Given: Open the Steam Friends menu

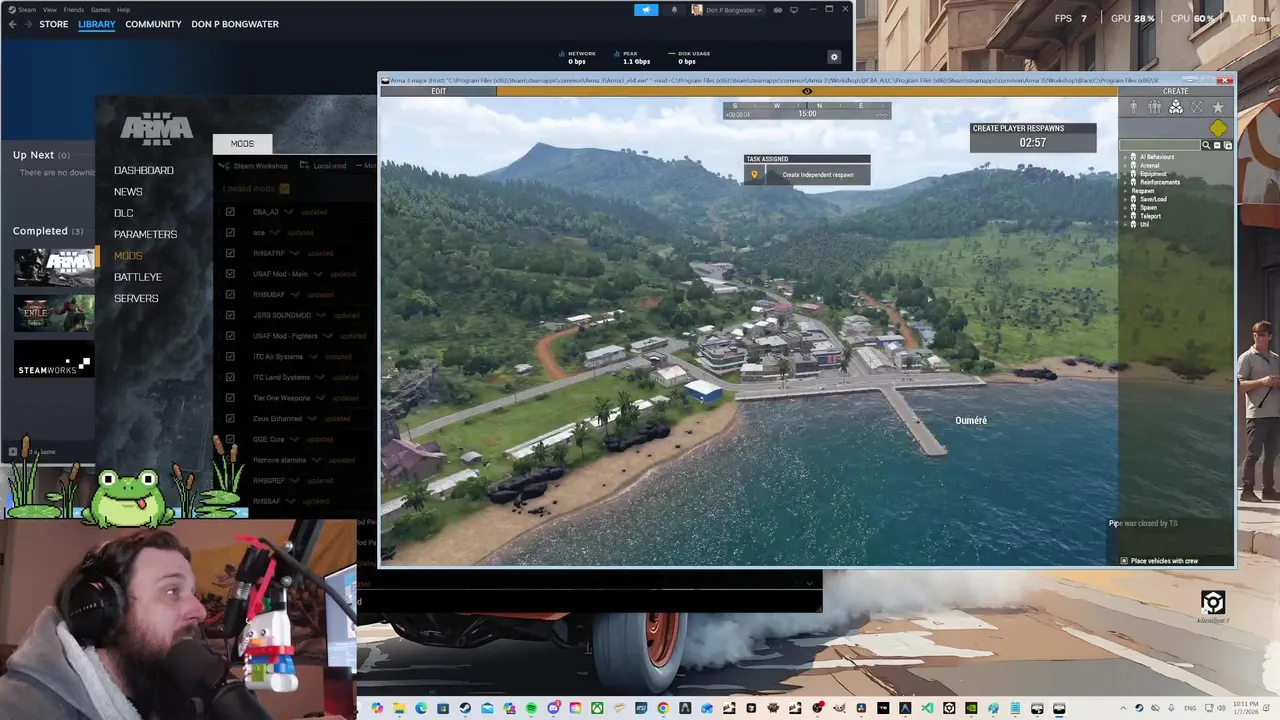Looking at the screenshot, I should pos(74,10).
